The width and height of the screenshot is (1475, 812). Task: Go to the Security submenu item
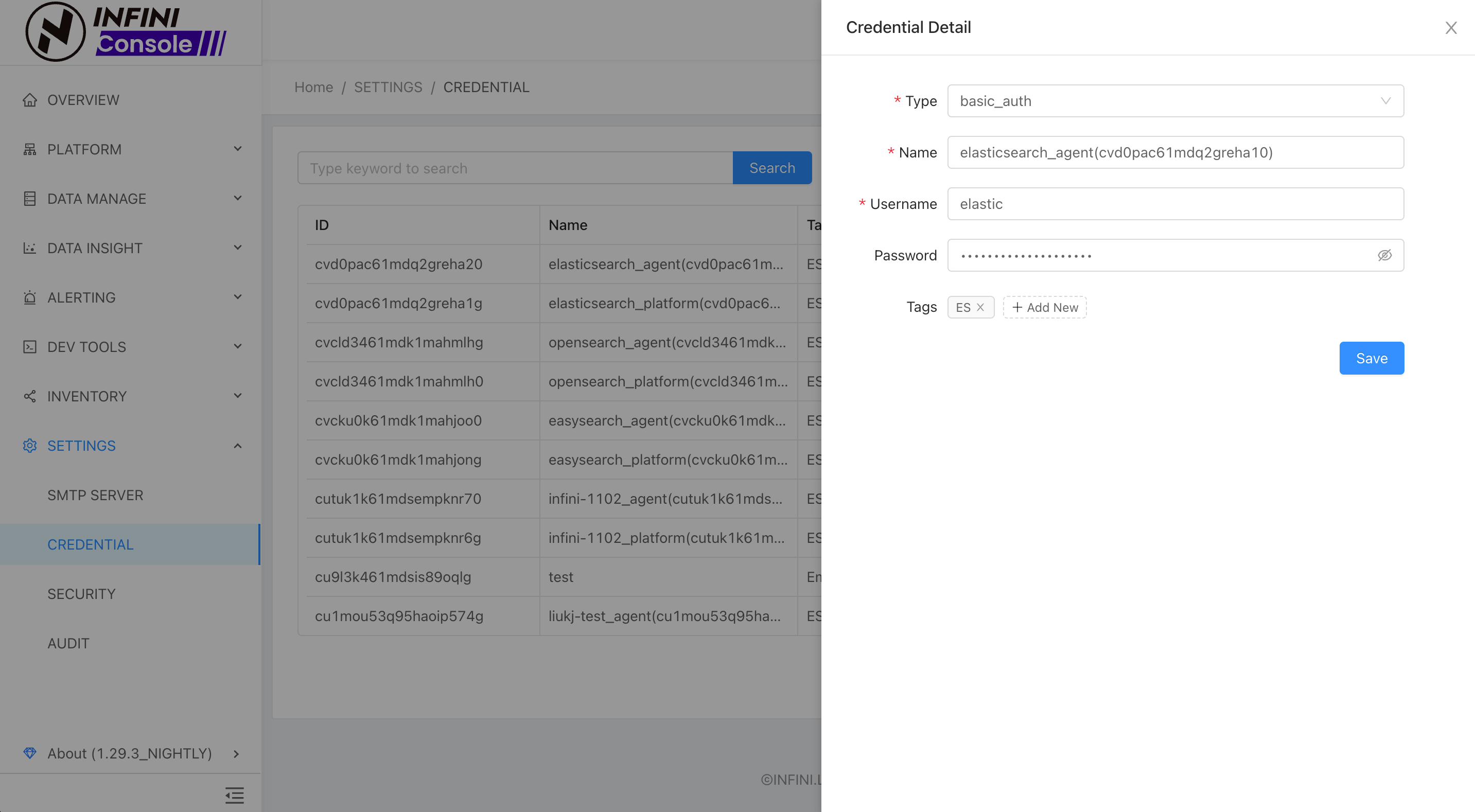pyautogui.click(x=81, y=594)
